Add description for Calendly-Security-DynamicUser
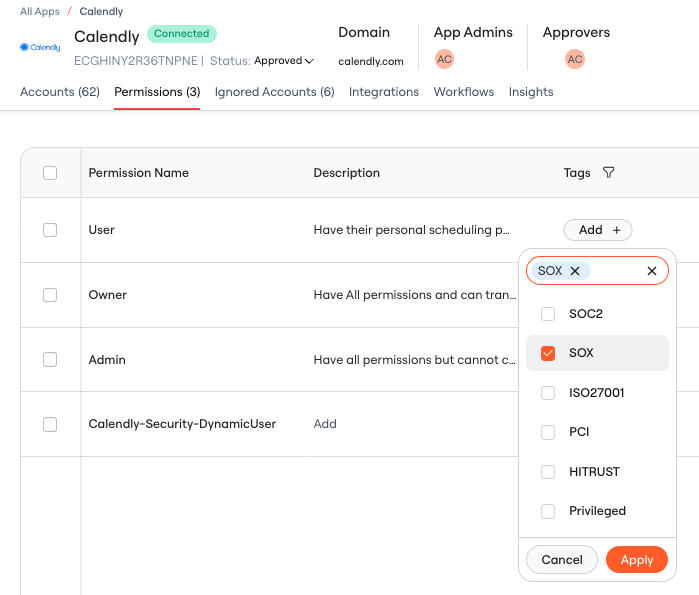 pos(325,424)
